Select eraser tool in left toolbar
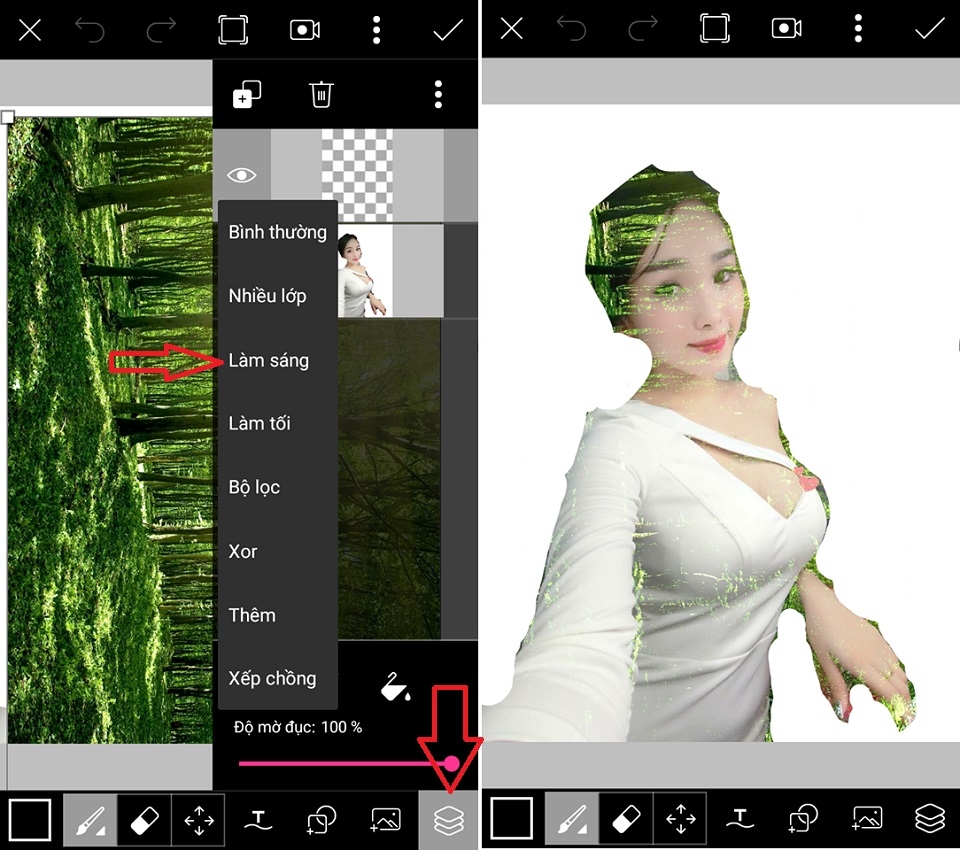 pyautogui.click(x=144, y=820)
